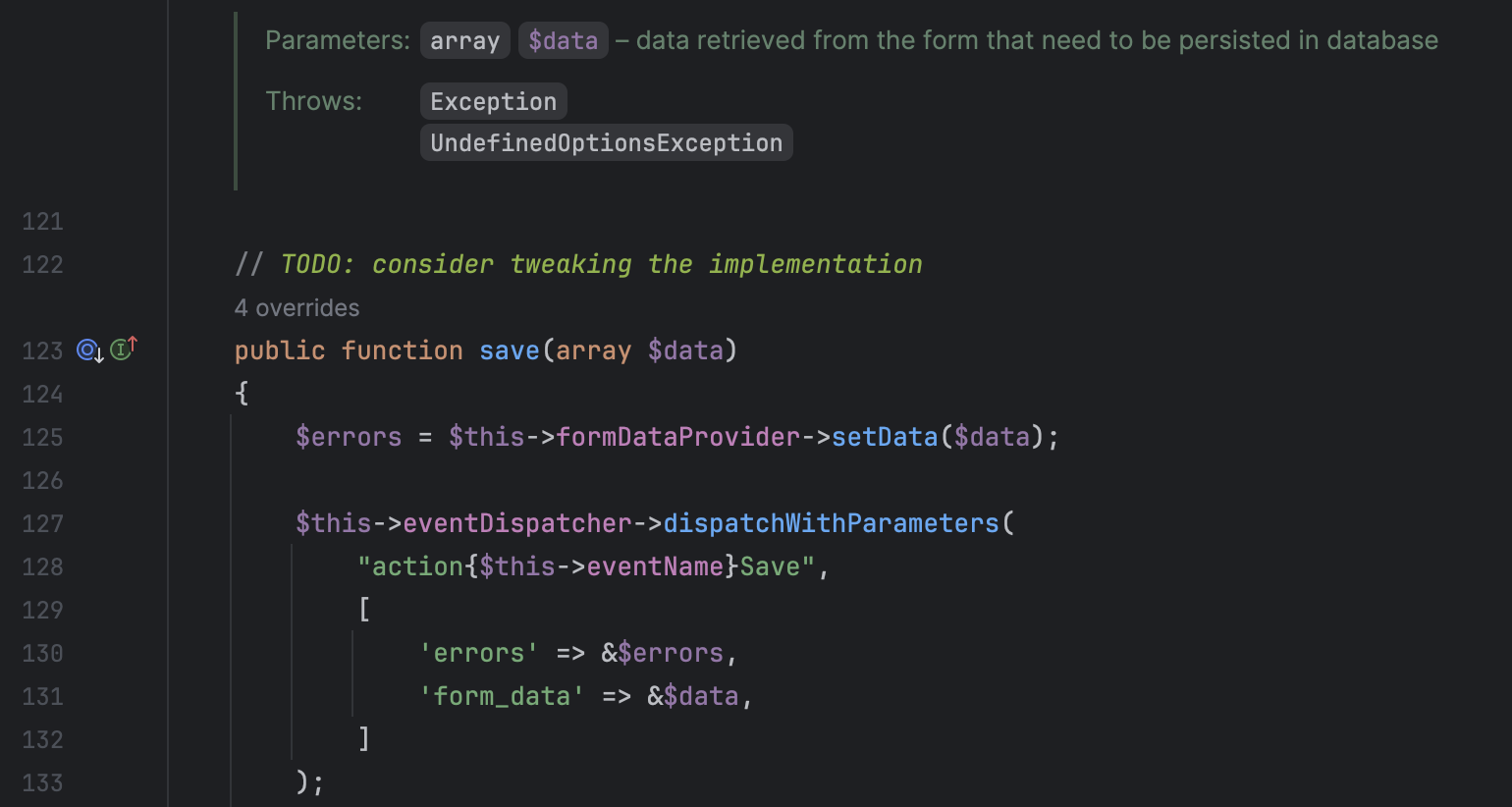Click the implements-interface gutter icon on line 123
Screen dimensions: 1512x807
(123, 349)
